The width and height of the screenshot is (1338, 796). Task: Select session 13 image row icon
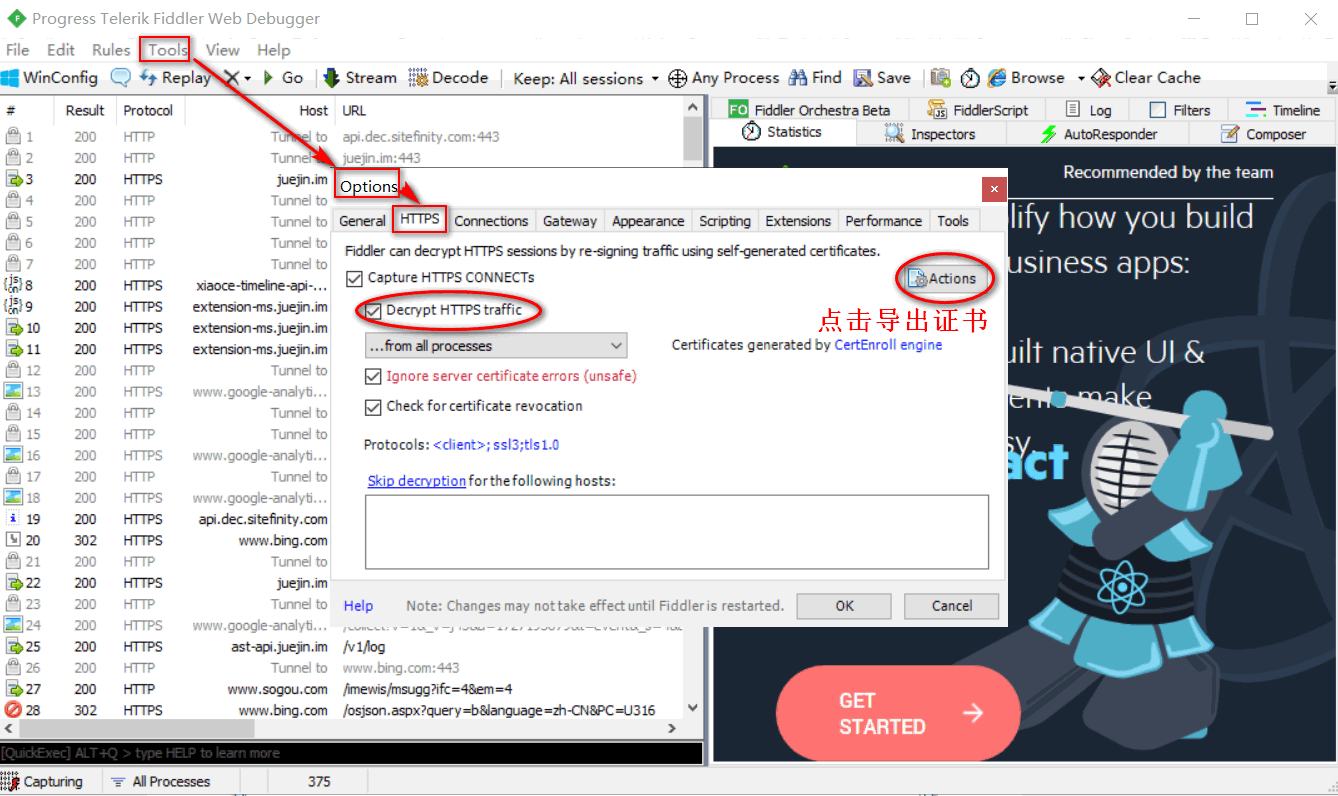click(14, 392)
